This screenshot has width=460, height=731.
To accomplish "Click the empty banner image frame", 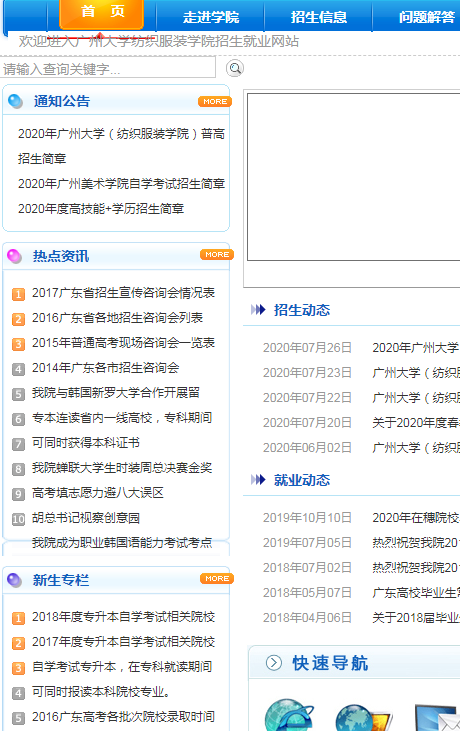I will (x=353, y=177).
